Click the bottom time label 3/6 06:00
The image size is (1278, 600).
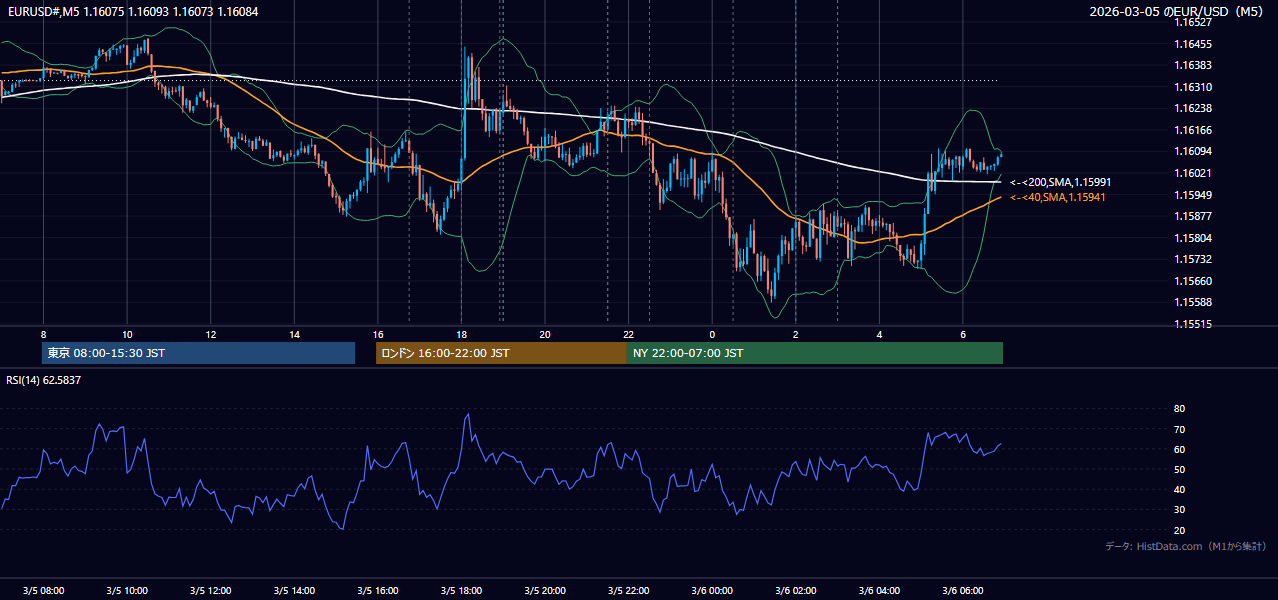963,590
